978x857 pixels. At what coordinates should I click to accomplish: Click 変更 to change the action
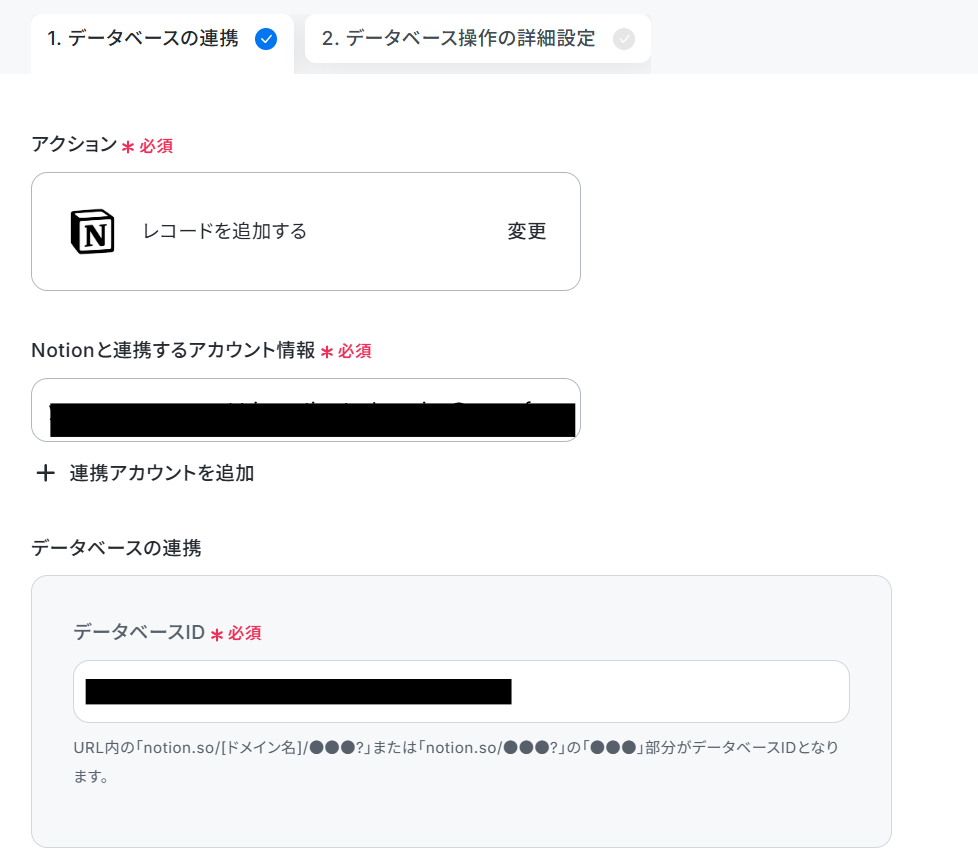(526, 231)
